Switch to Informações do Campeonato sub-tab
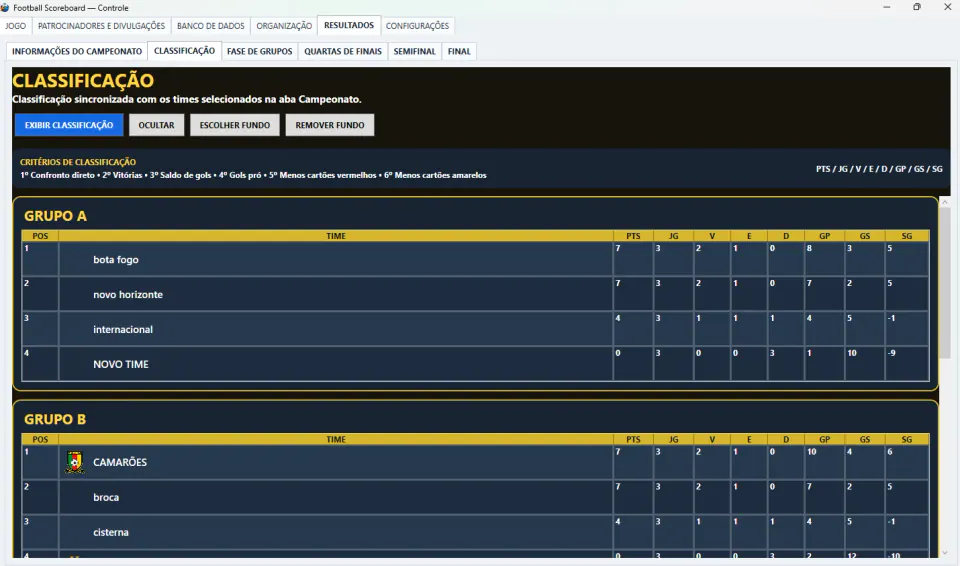Screen dimensions: 960x566 coord(77,51)
